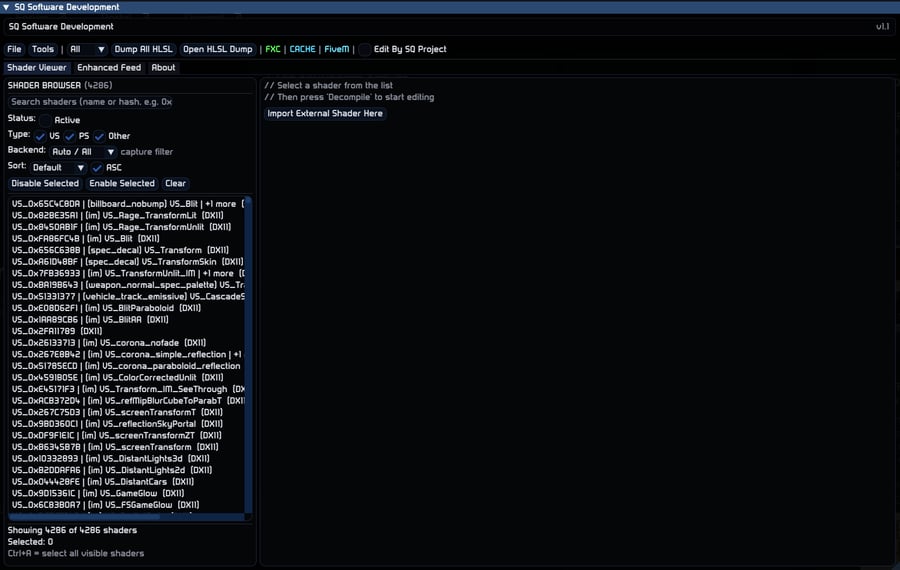Click Import External Shader Here button

tap(325, 114)
